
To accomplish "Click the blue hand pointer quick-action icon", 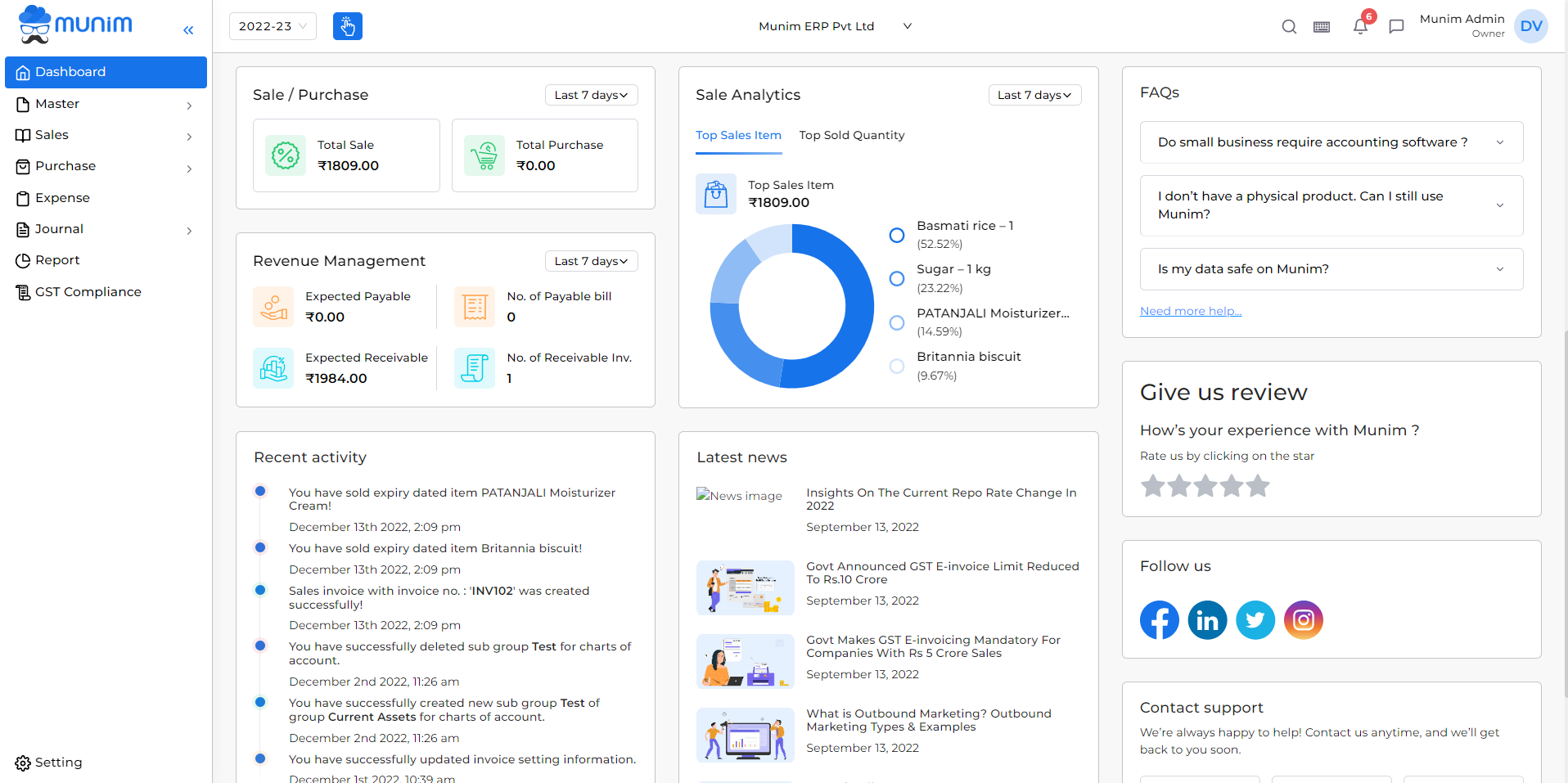I will click(x=347, y=26).
